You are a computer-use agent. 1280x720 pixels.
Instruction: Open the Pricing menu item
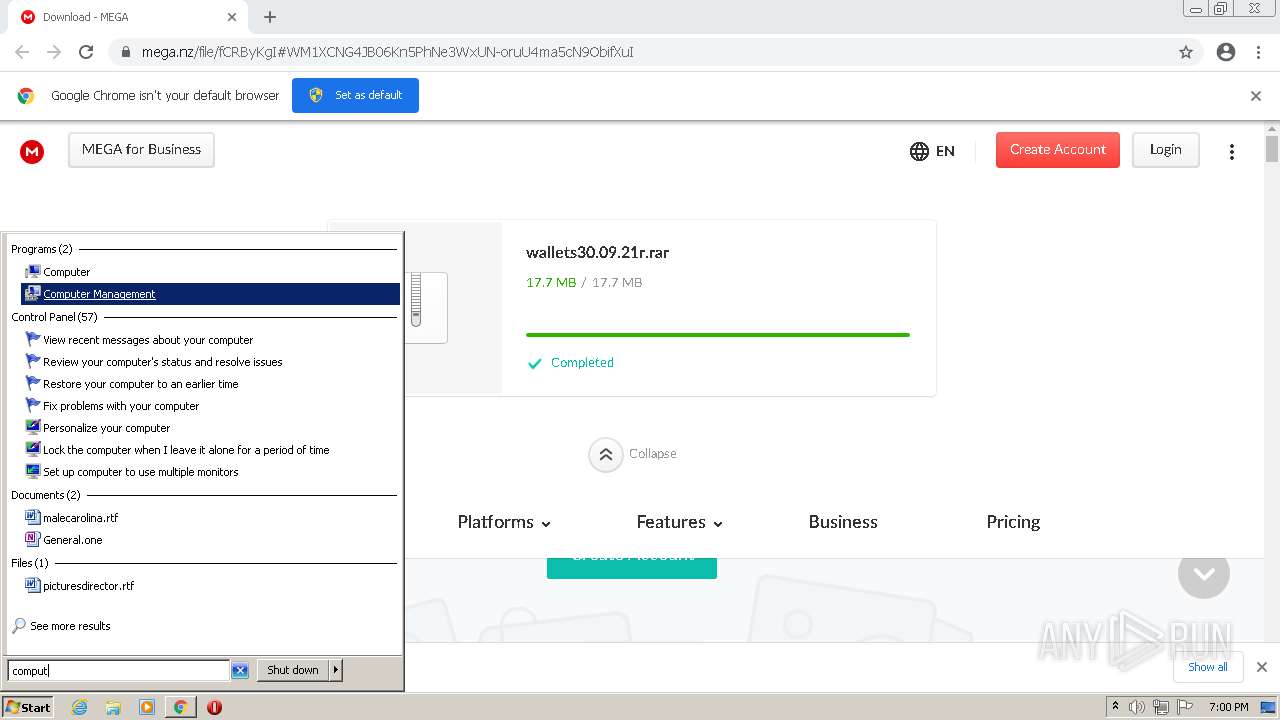coord(1013,522)
